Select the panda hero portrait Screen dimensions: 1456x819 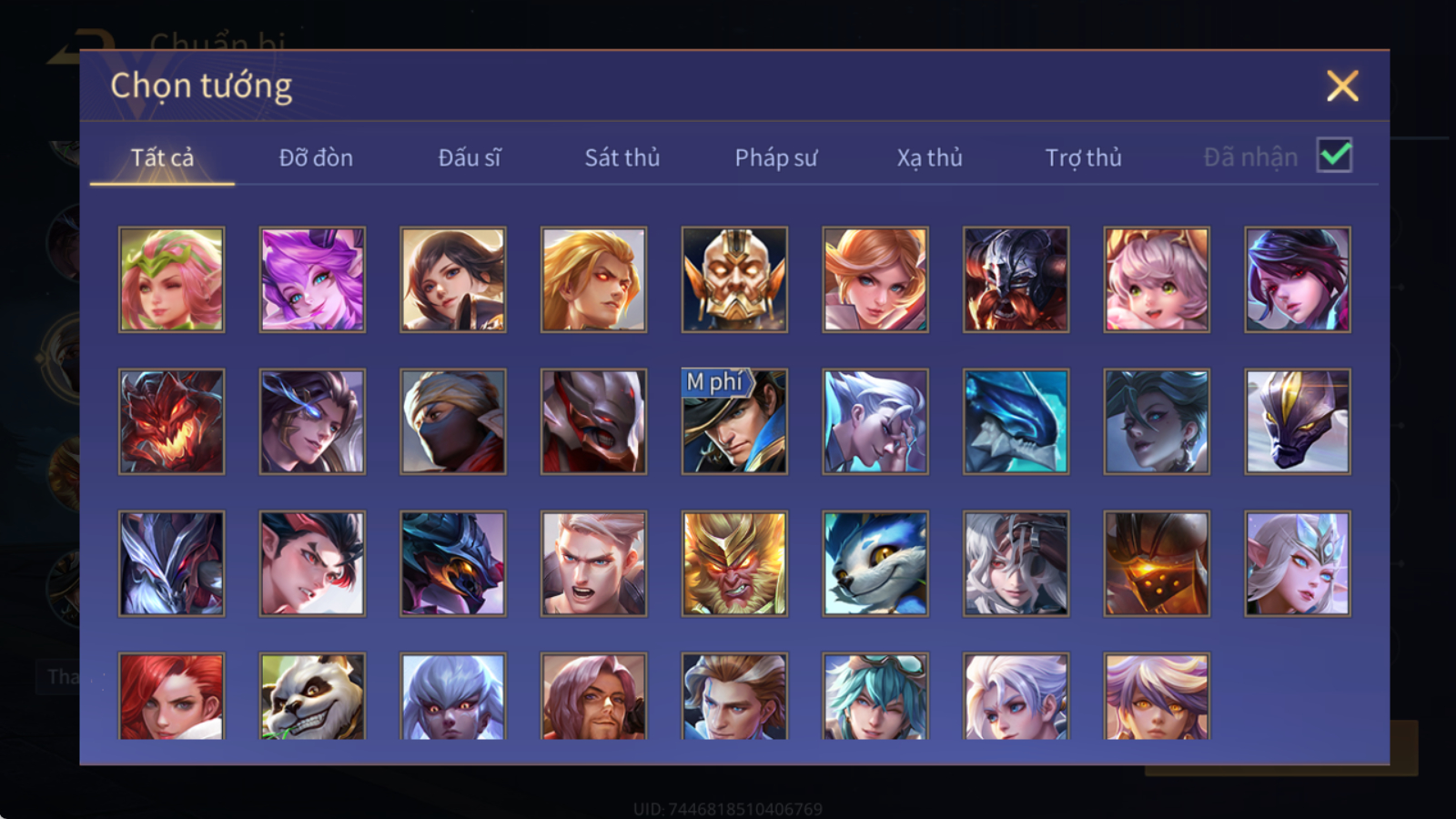pos(312,696)
